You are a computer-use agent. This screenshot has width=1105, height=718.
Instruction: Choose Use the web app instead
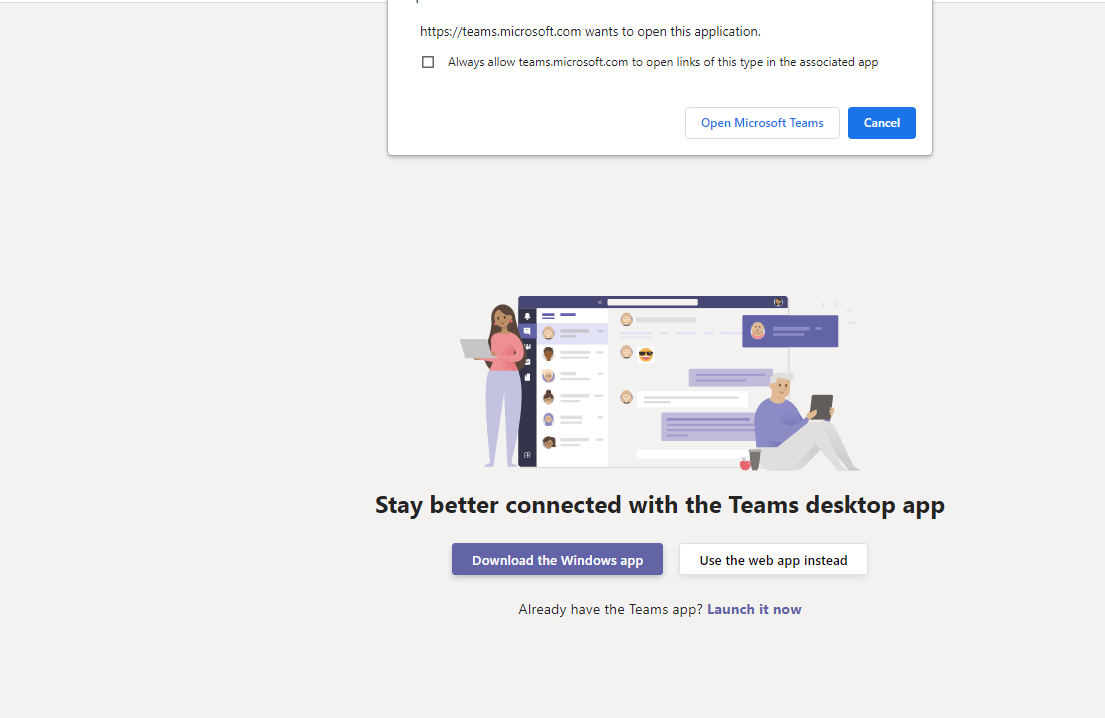[773, 559]
